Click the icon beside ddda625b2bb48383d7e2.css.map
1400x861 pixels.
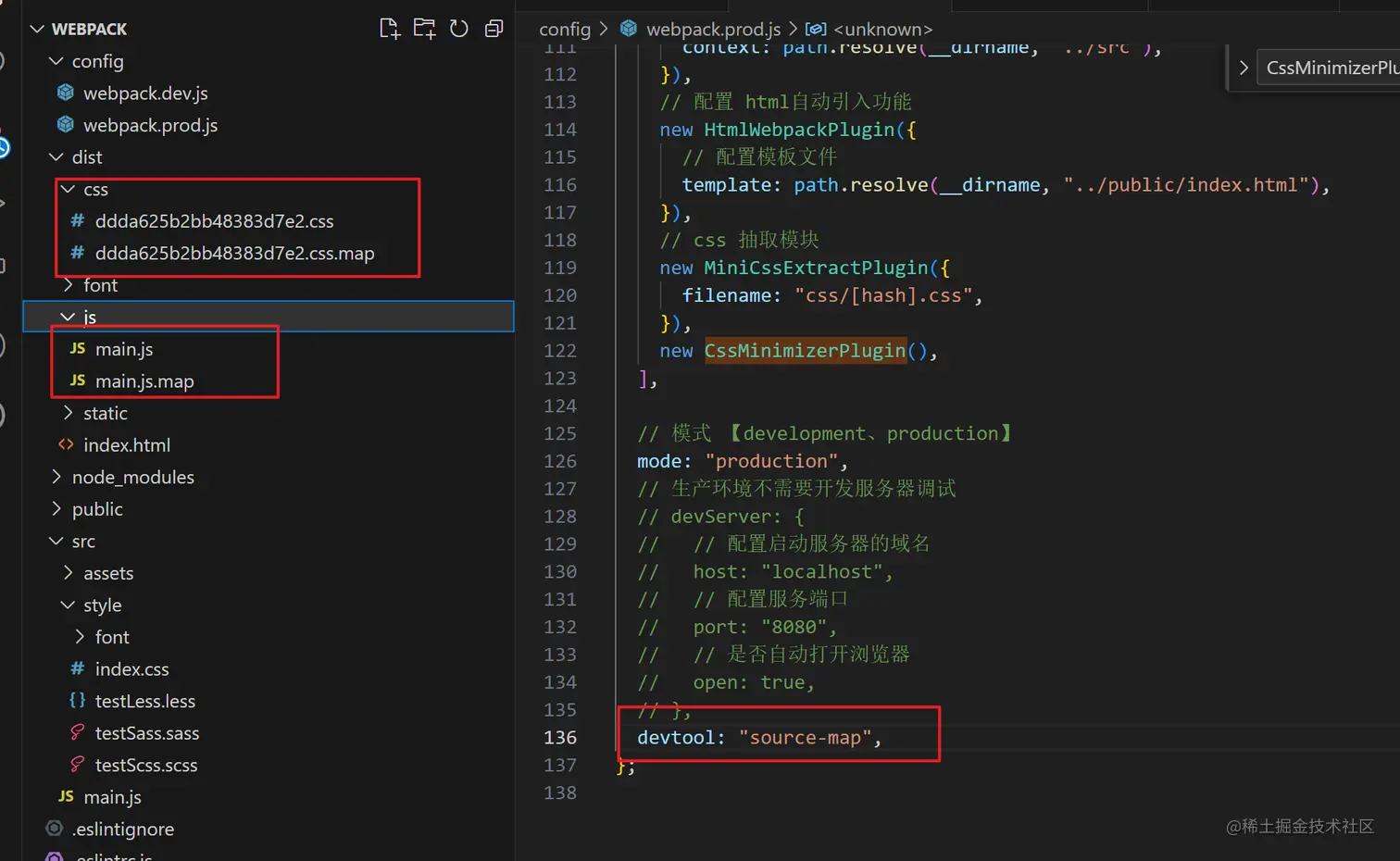pos(78,253)
